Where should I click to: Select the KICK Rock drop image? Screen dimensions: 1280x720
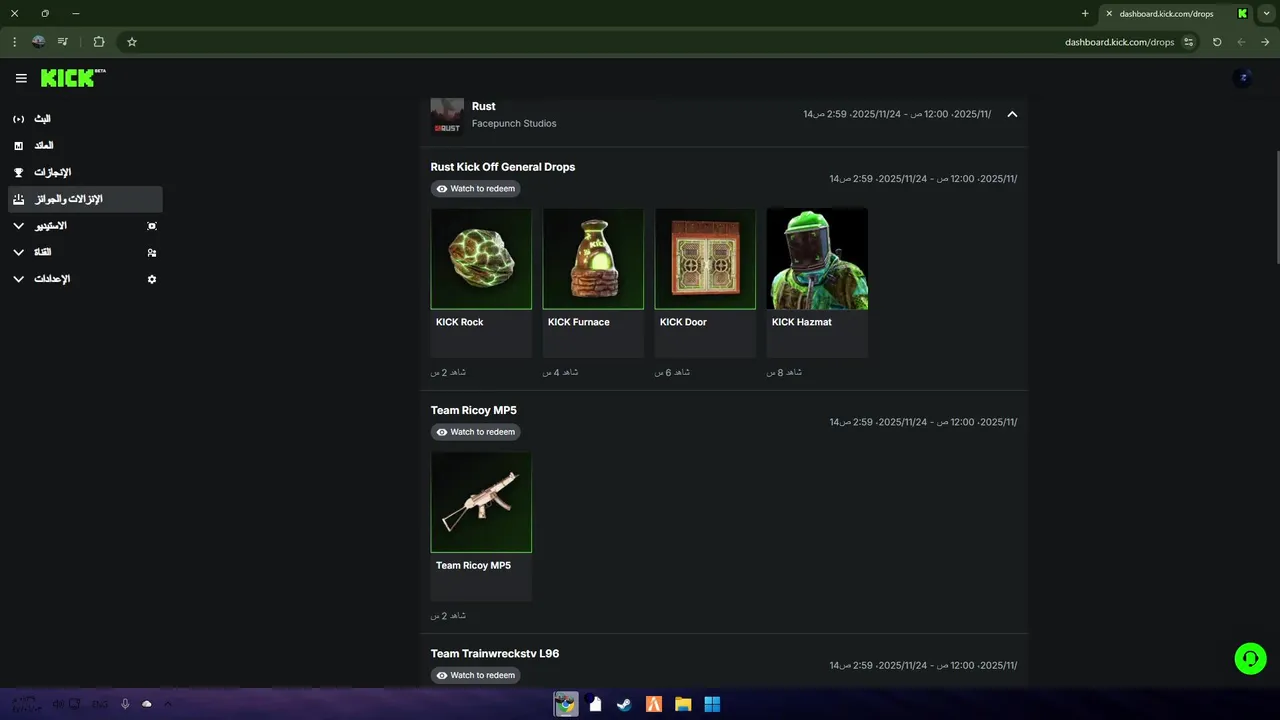pyautogui.click(x=481, y=259)
